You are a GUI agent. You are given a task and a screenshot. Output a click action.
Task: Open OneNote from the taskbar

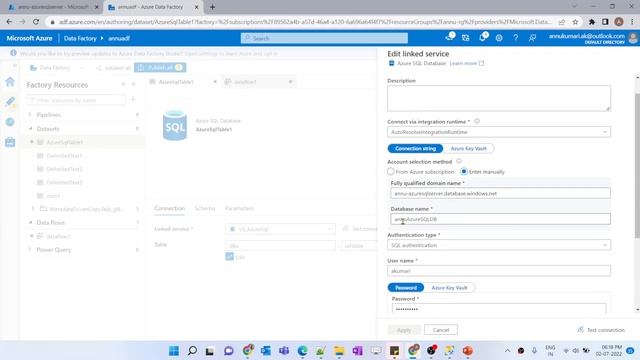click(358, 351)
